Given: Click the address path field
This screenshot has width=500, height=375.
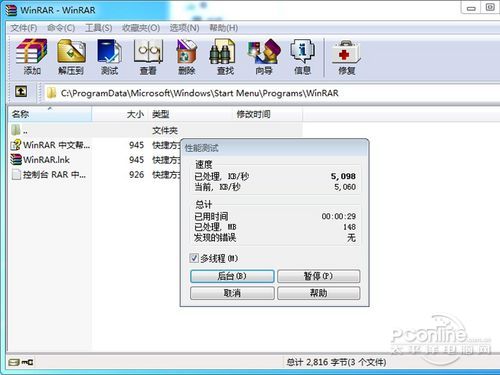Looking at the screenshot, I should (272, 93).
